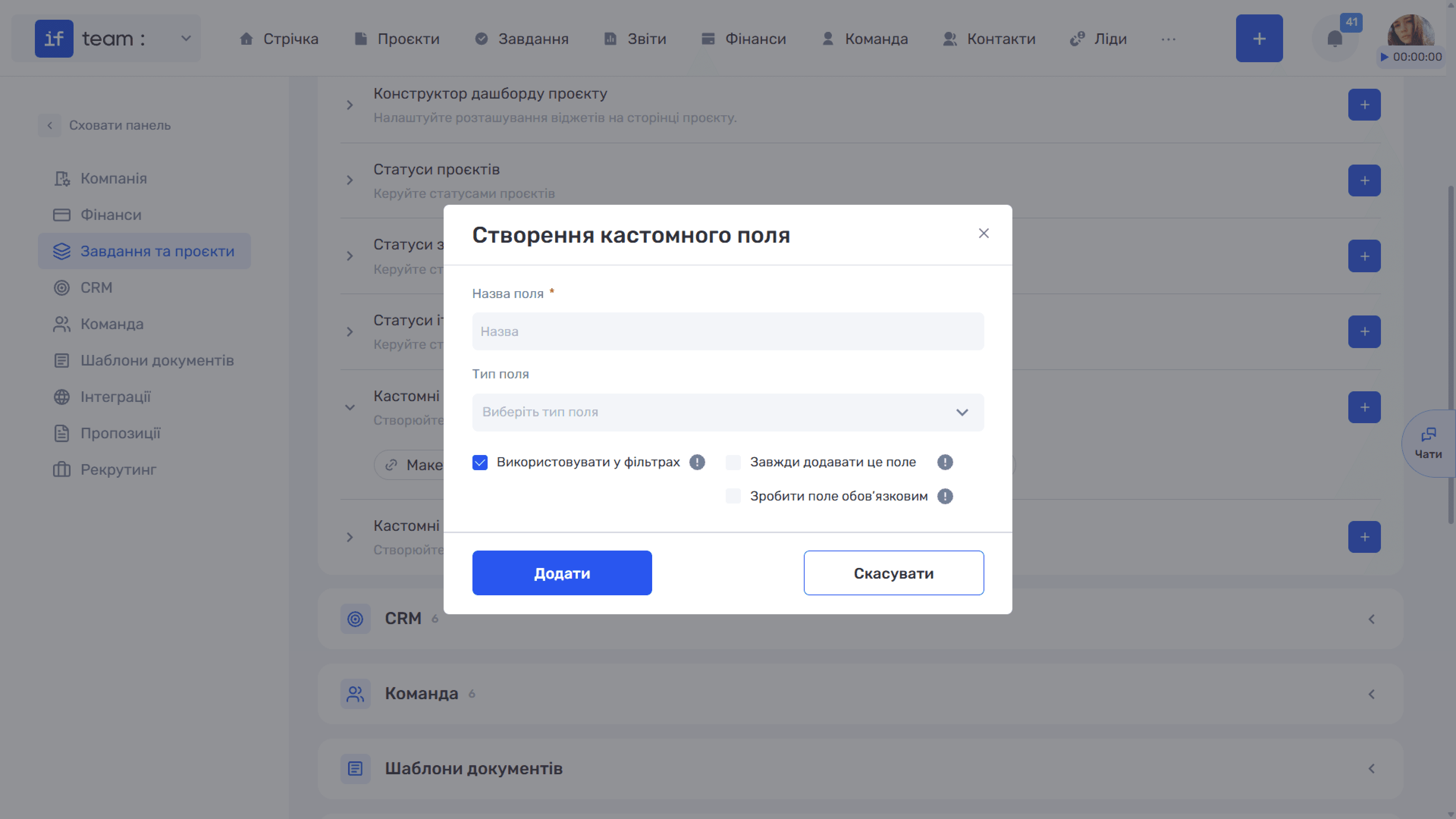
Task: Open the Тип поля dropdown
Action: (x=728, y=412)
